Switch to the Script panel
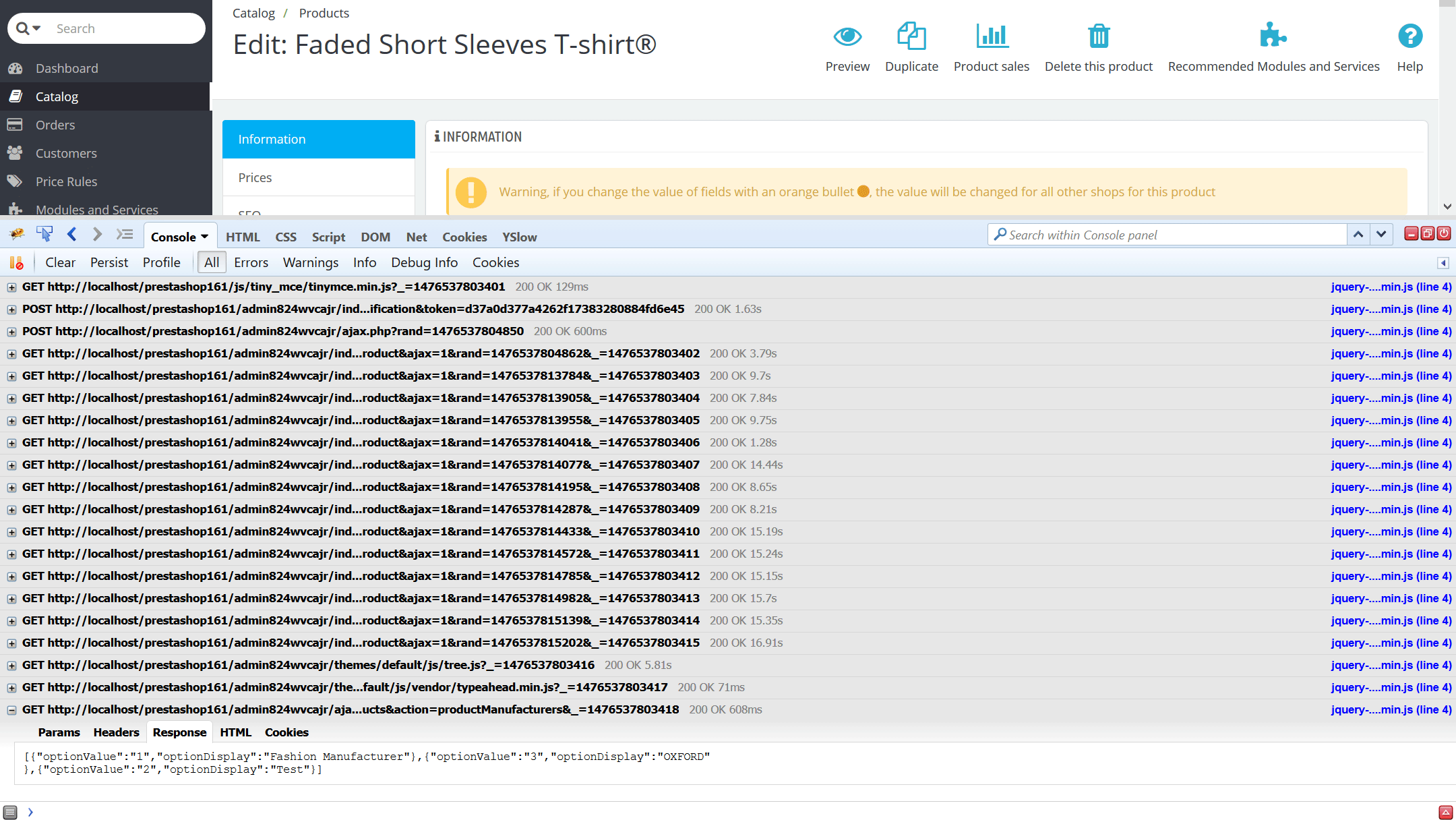Image resolution: width=1456 pixels, height=820 pixels. pyautogui.click(x=328, y=237)
